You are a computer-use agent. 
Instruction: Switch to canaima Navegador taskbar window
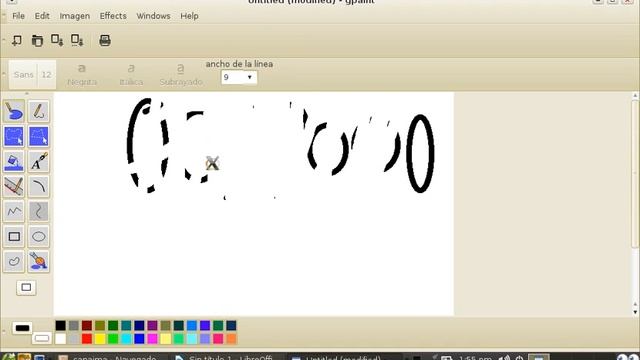pyautogui.click(x=107, y=357)
